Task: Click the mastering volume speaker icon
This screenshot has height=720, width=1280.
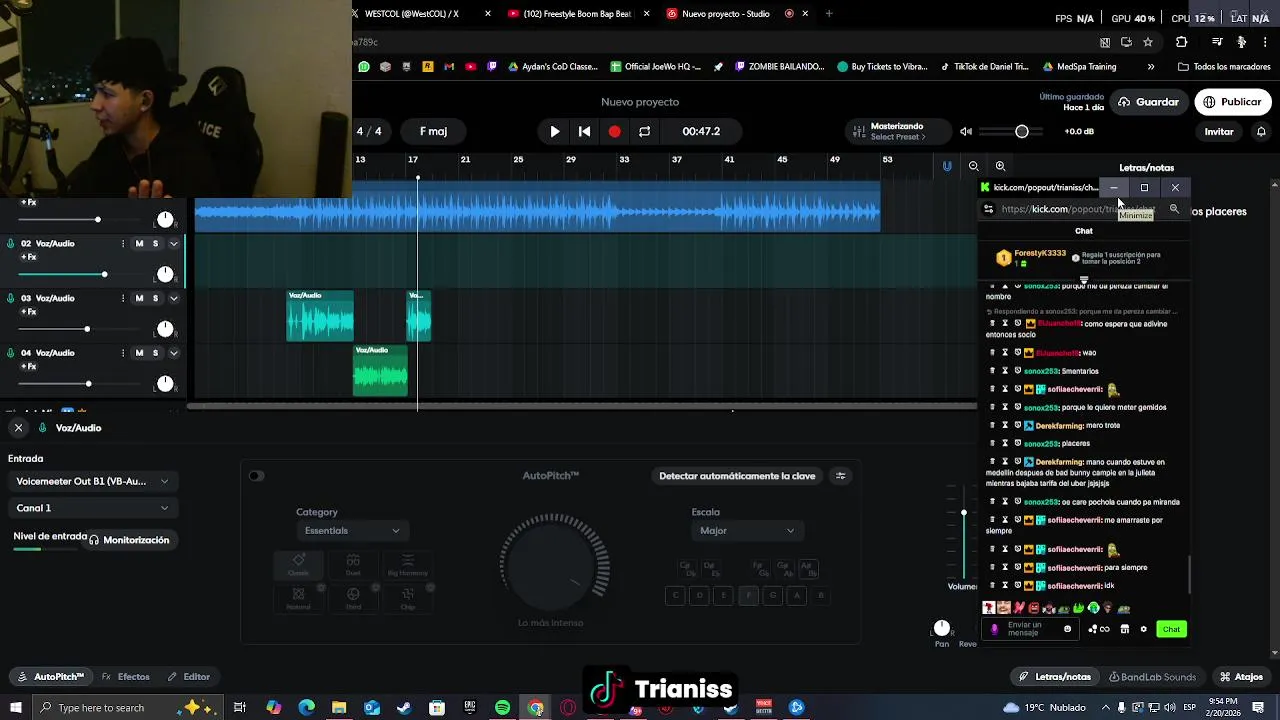Action: pos(966,131)
